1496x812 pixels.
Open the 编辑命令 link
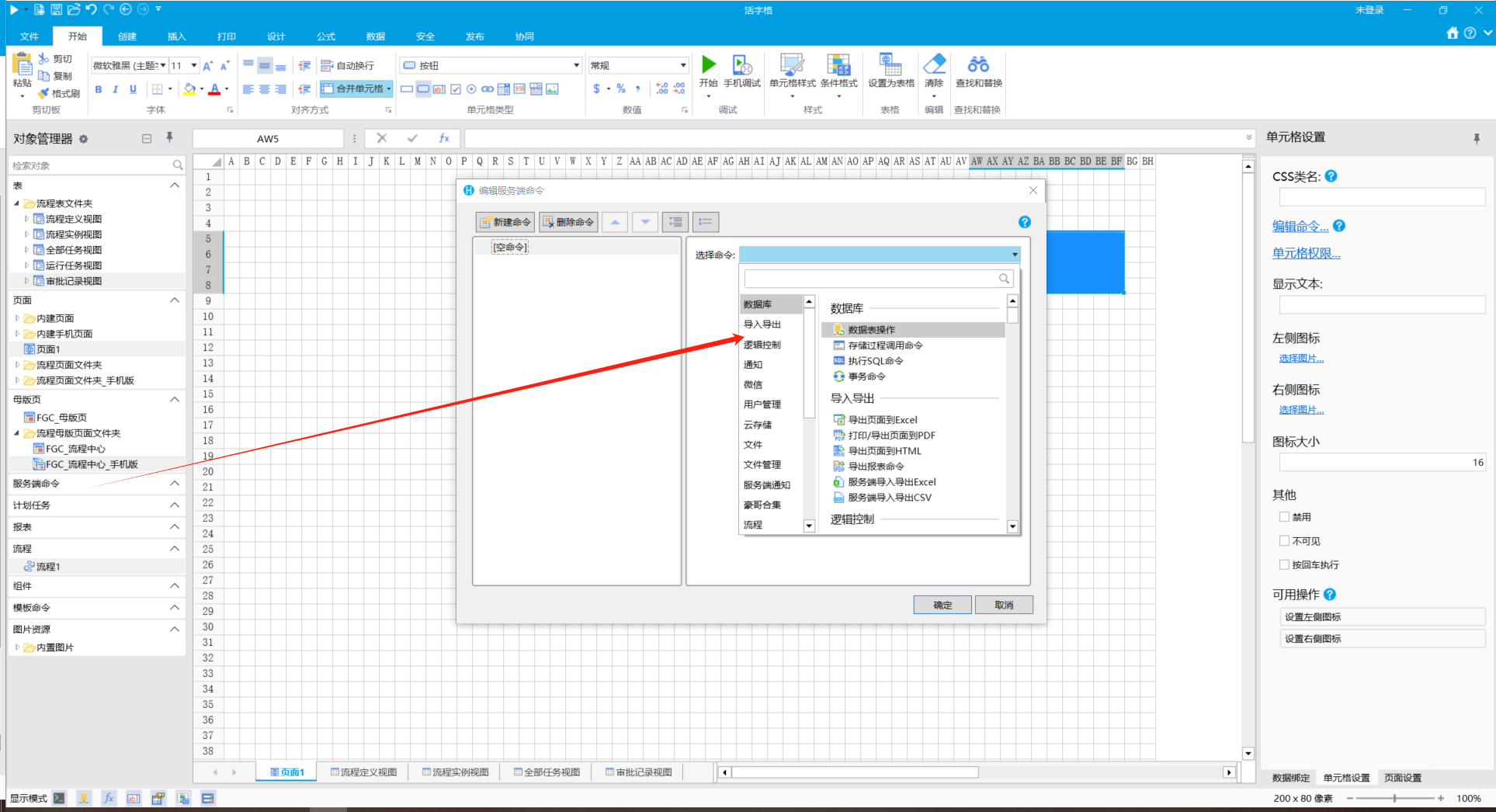pyautogui.click(x=1300, y=227)
